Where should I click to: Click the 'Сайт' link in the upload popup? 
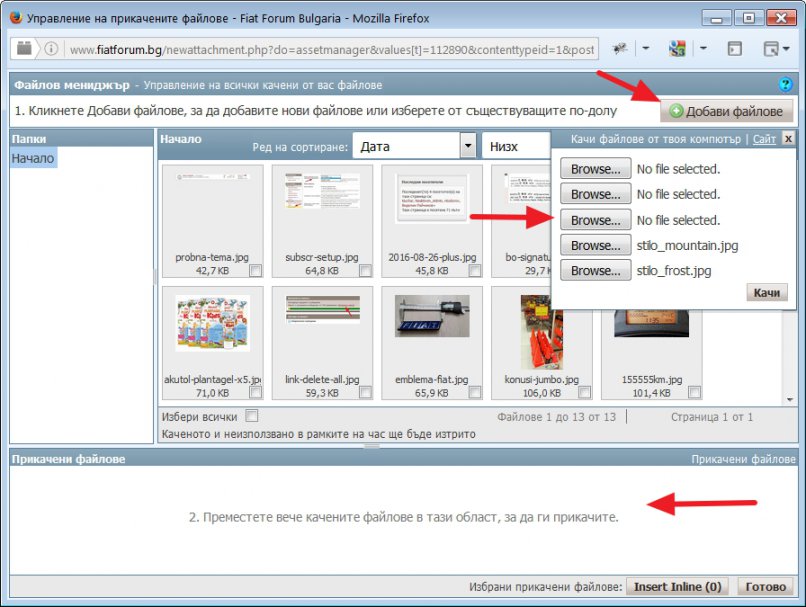[x=764, y=140]
